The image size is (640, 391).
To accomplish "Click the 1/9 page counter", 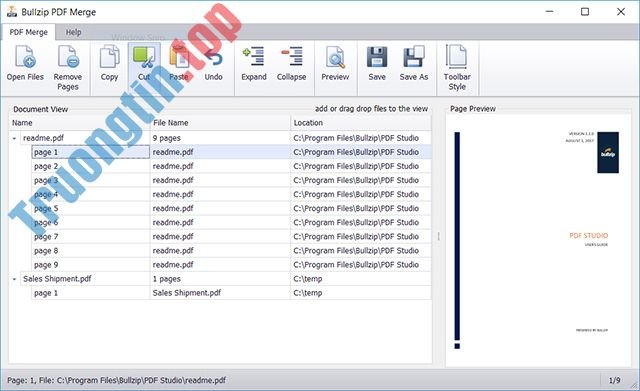I will click(x=615, y=380).
